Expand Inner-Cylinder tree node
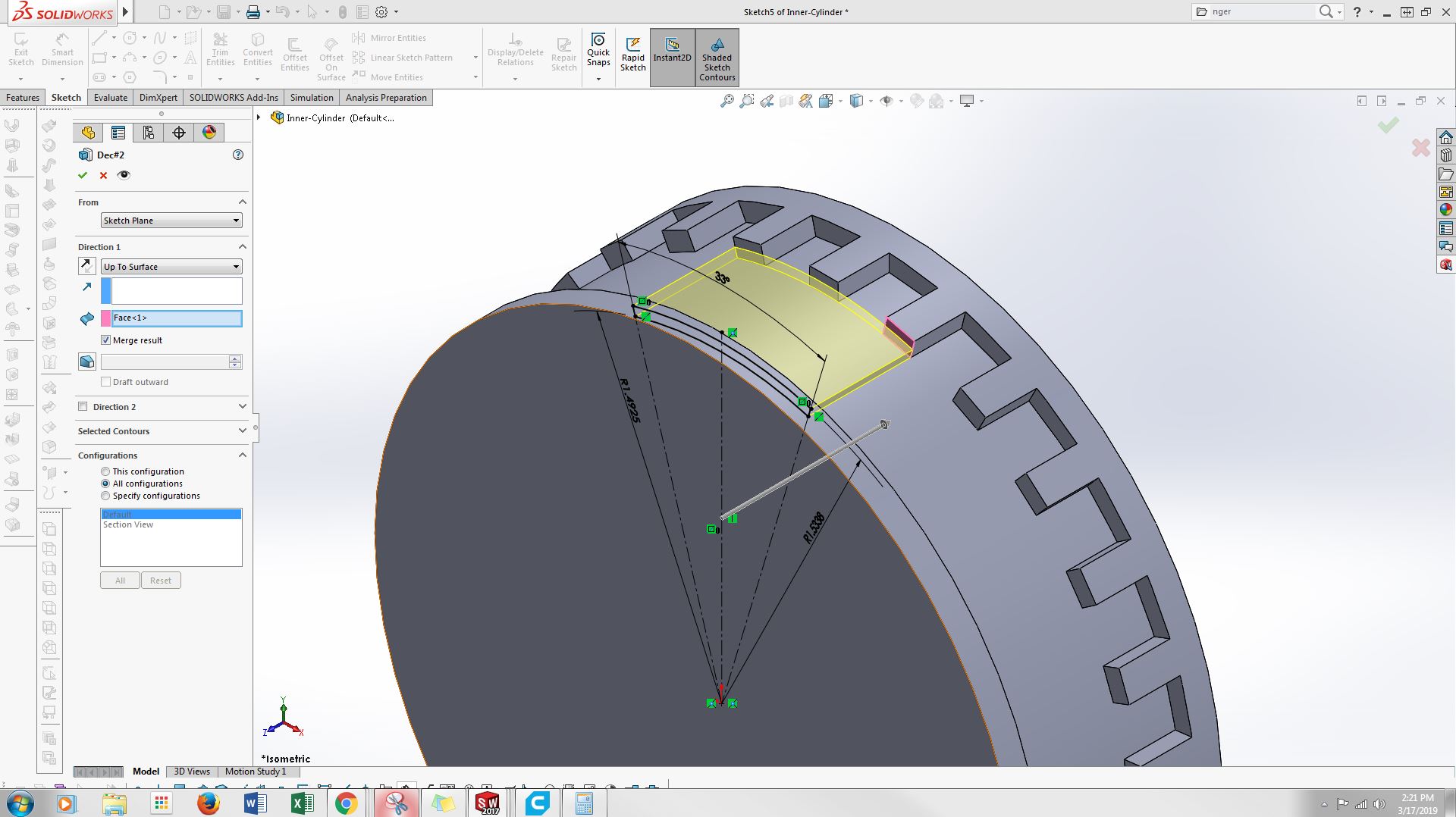1456x817 pixels. tap(259, 117)
